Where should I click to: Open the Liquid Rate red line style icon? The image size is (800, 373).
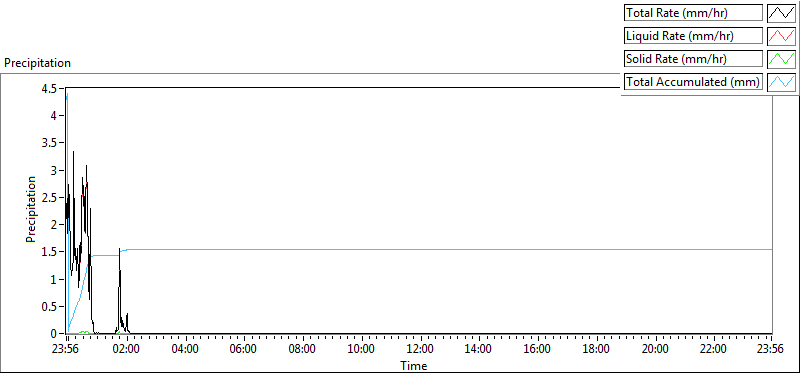click(x=782, y=36)
